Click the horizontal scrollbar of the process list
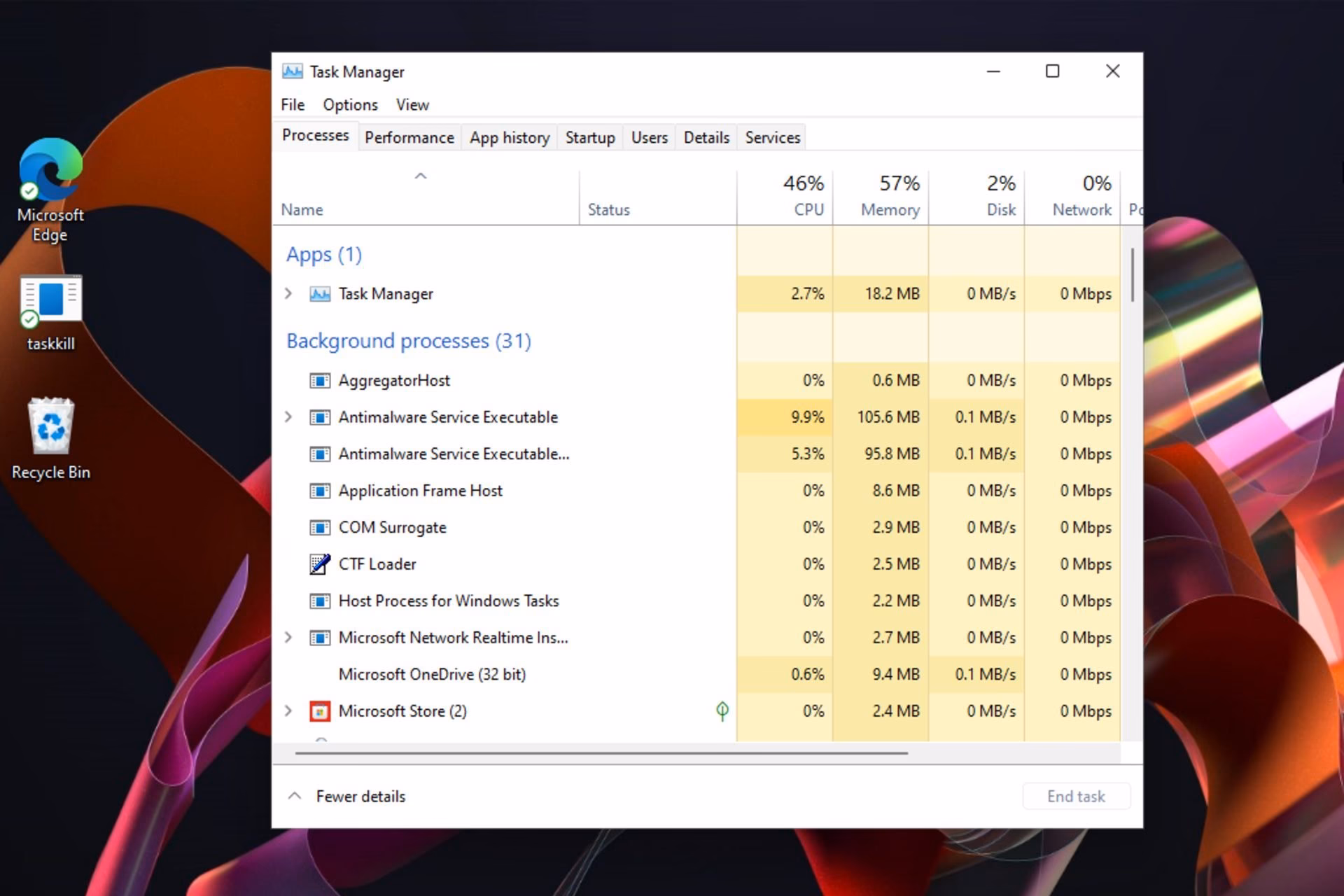Image resolution: width=1344 pixels, height=896 pixels. [x=602, y=753]
